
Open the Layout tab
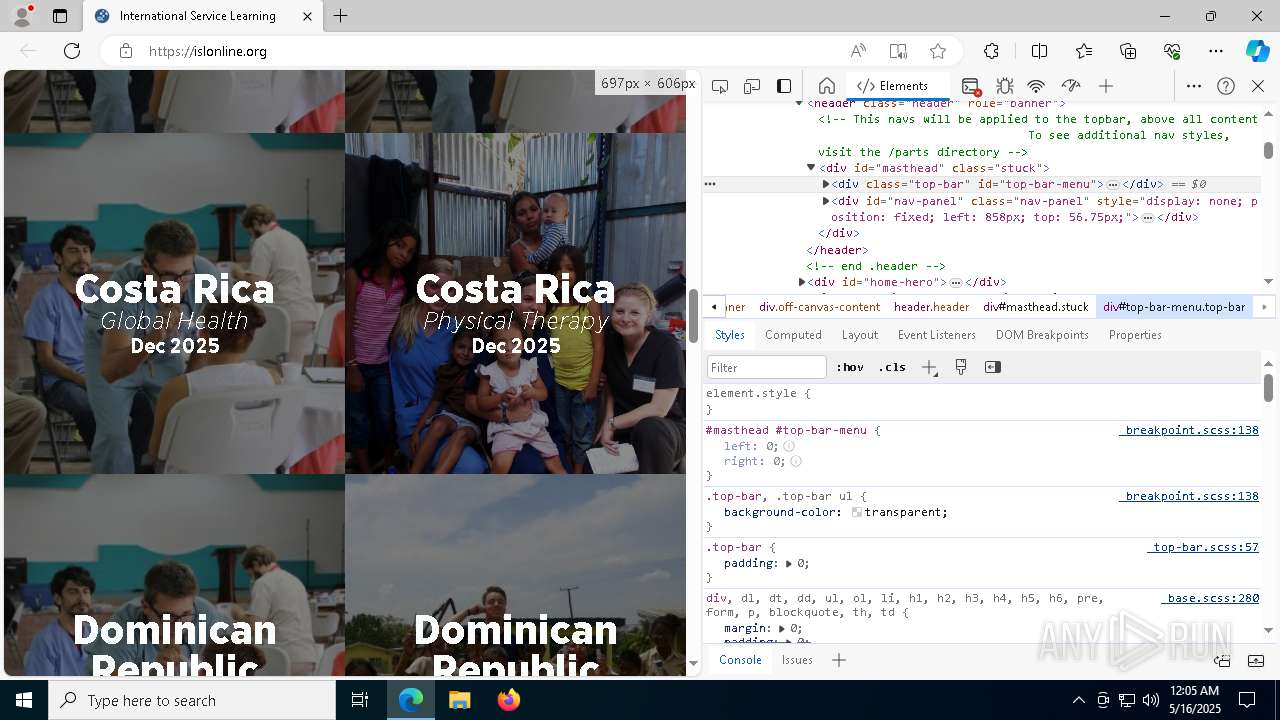pyautogui.click(x=860, y=335)
